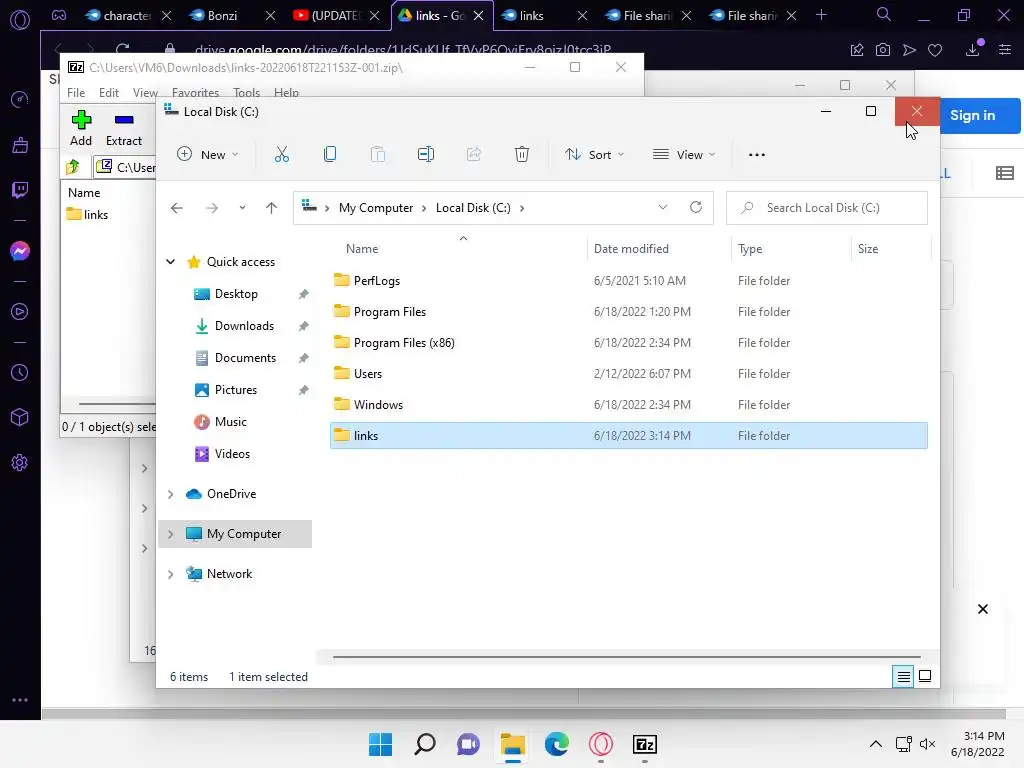Image resolution: width=1024 pixels, height=768 pixels.
Task: Open the Tools menu in 7-Zip
Action: [x=246, y=93]
